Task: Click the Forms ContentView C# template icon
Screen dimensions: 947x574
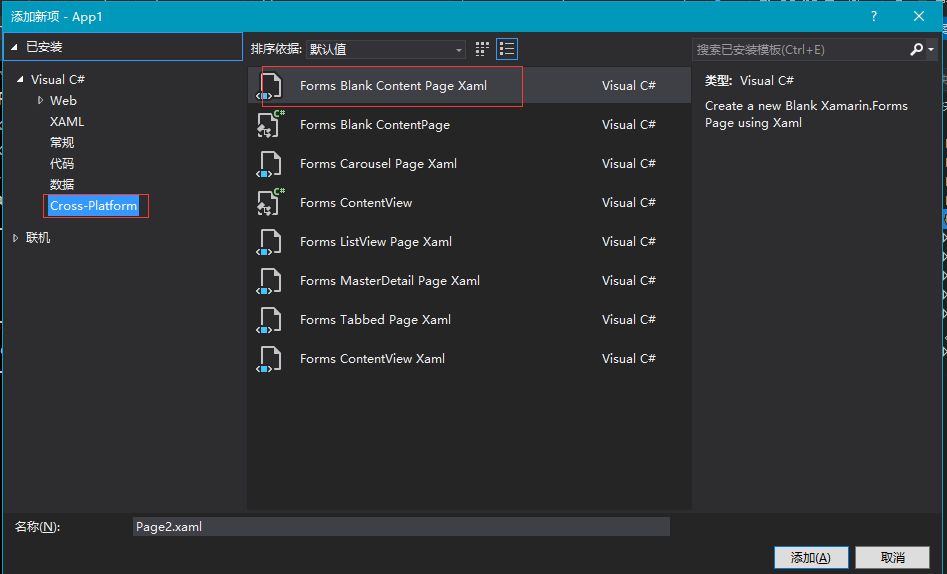Action: [x=270, y=203]
